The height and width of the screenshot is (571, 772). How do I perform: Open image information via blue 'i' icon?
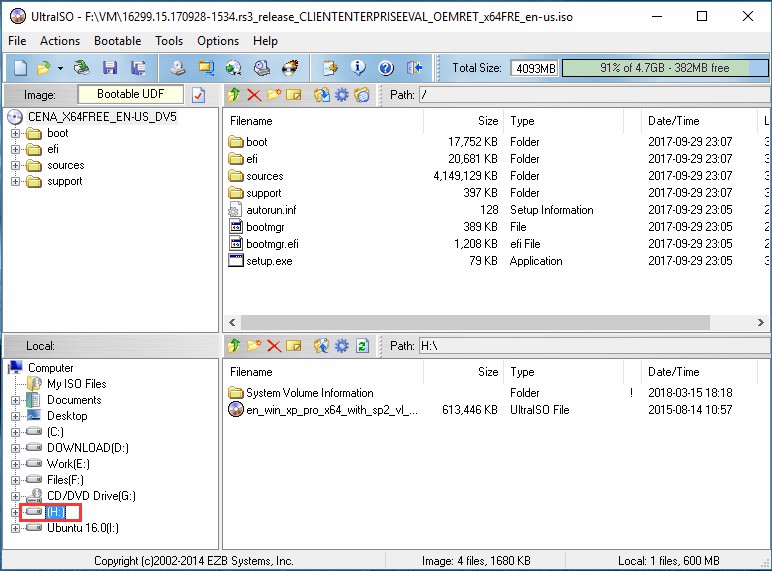358,68
